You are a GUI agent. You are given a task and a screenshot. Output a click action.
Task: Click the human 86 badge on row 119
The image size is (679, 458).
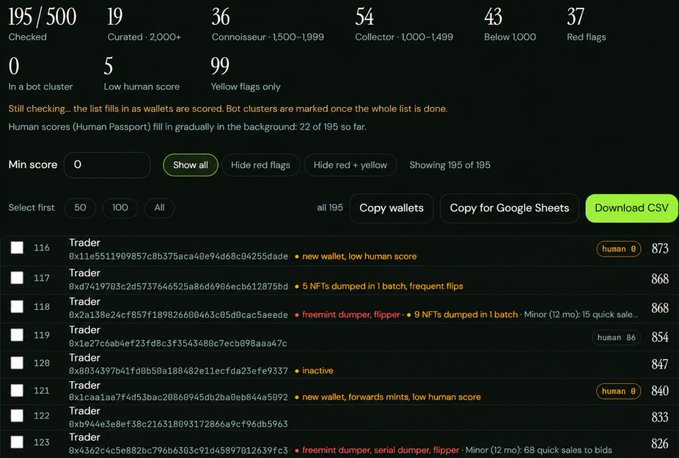click(616, 338)
